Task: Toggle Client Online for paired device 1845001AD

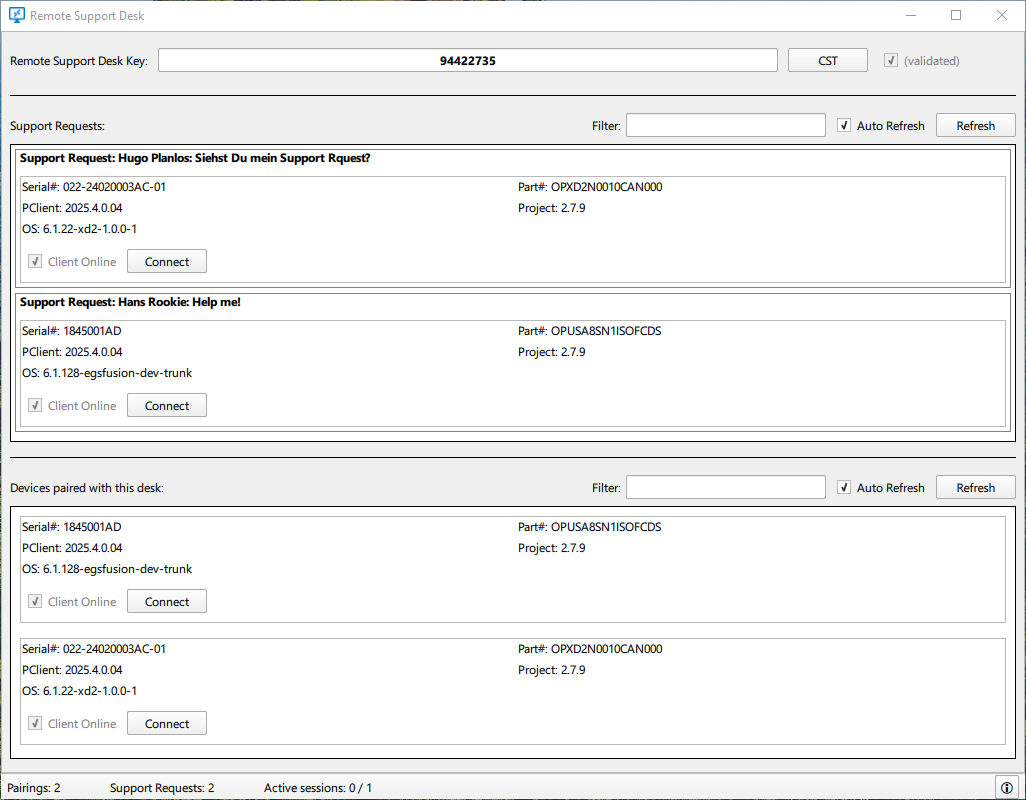Action: pos(35,602)
